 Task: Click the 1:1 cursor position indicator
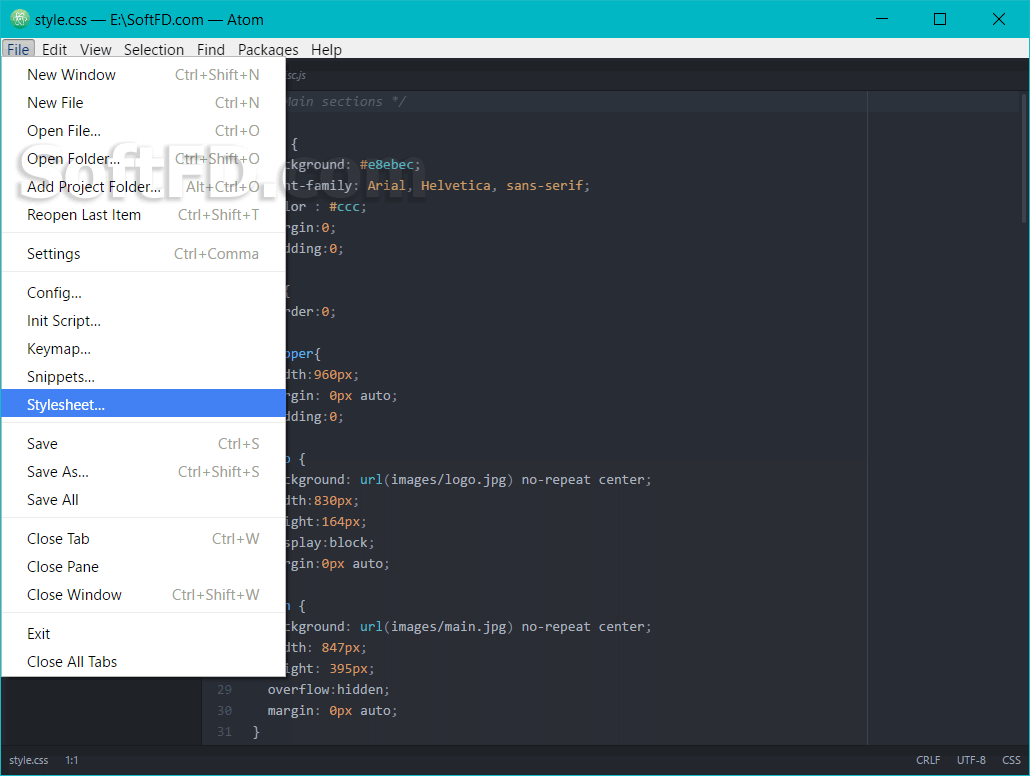pyautogui.click(x=72, y=760)
